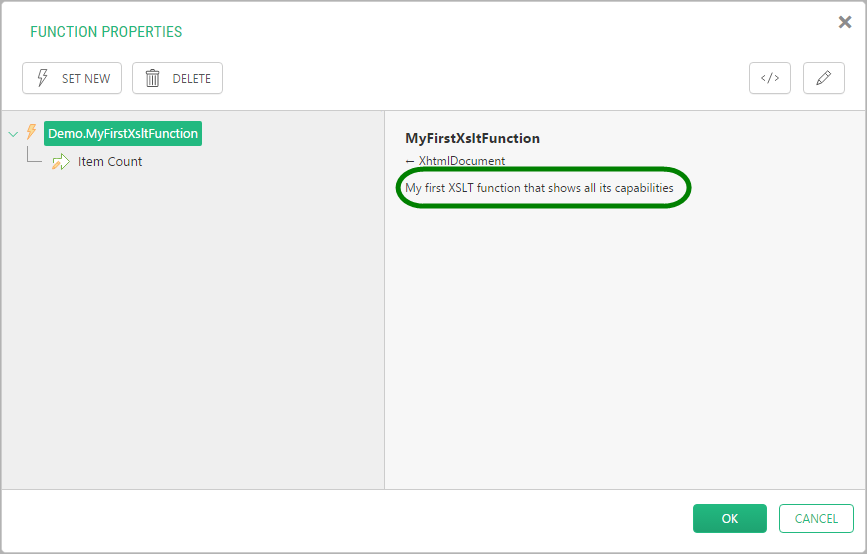This screenshot has height=554, width=867.
Task: Click the XhtmlDocument return type text
Action: click(x=462, y=161)
